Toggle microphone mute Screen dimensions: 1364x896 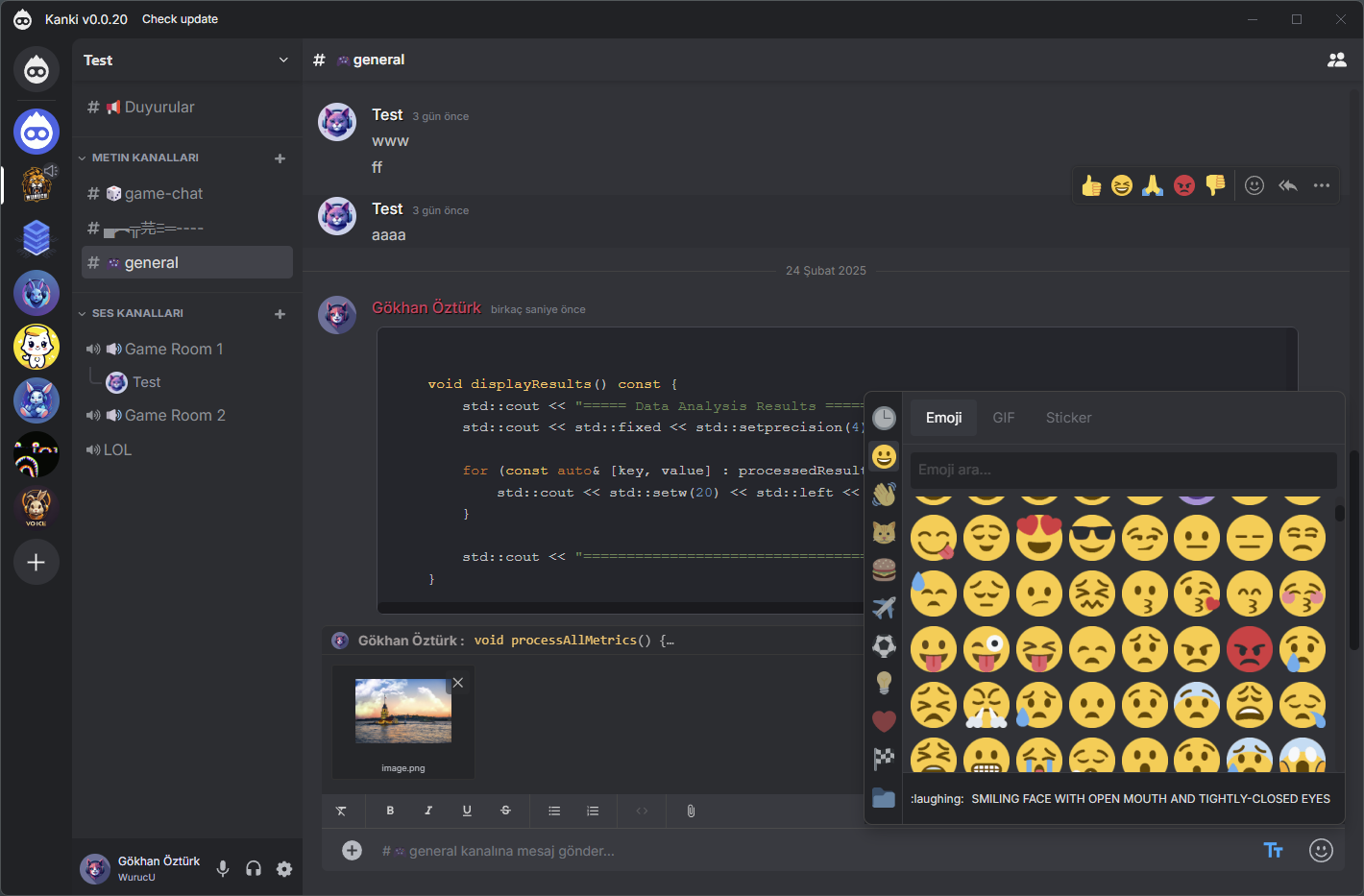pyautogui.click(x=223, y=869)
